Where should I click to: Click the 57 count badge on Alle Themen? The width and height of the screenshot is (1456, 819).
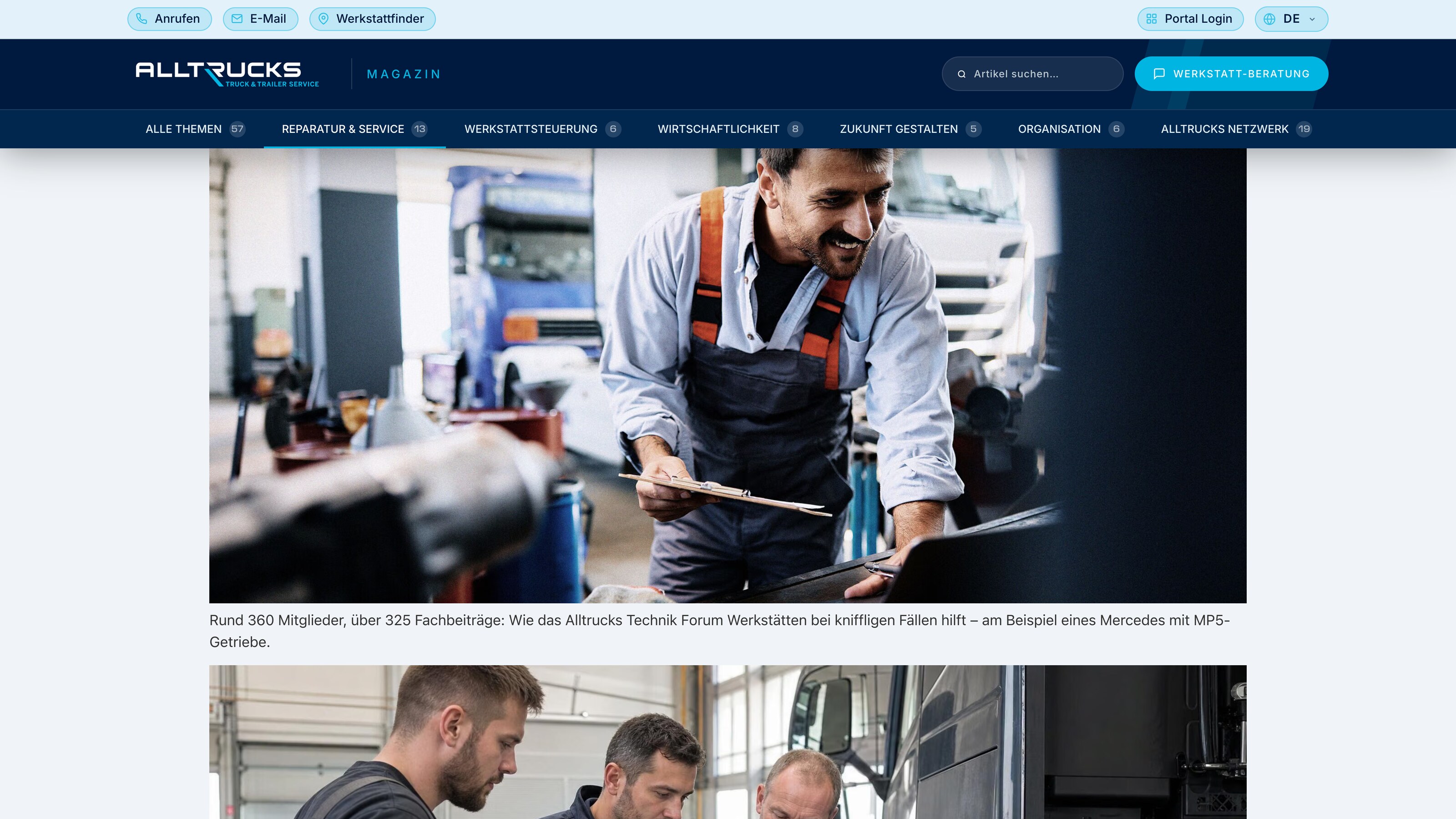[x=238, y=129]
